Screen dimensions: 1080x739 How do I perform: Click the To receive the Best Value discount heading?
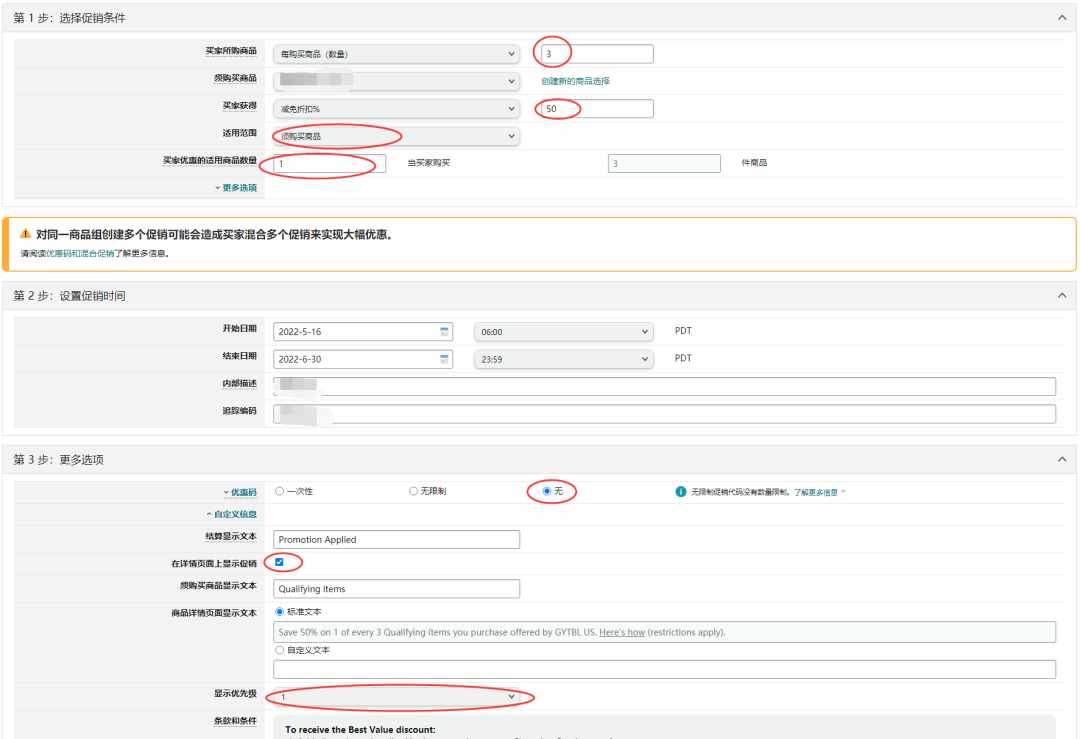[x=360, y=729]
